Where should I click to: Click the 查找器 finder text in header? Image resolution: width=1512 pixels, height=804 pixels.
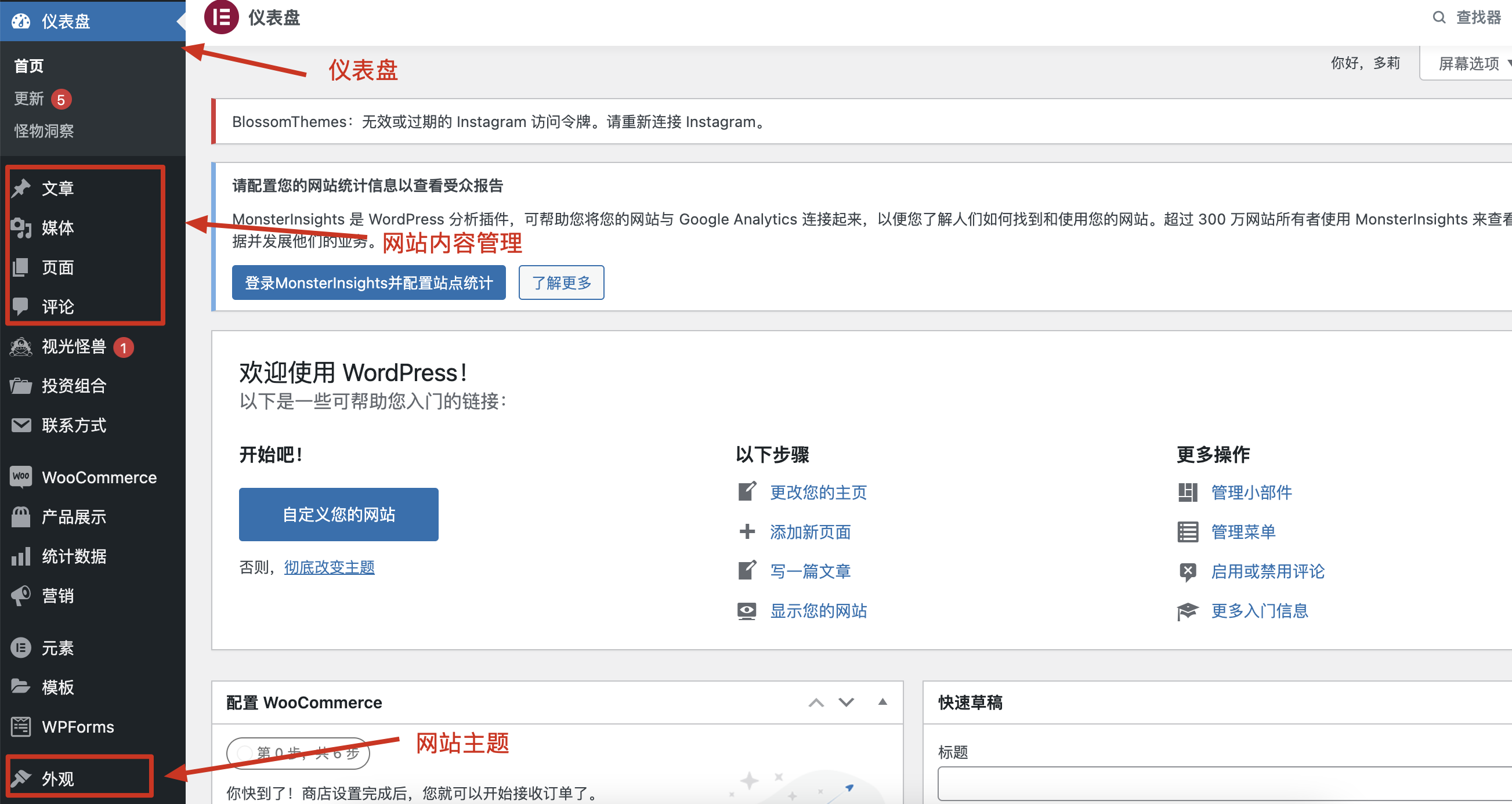pyautogui.click(x=1477, y=17)
